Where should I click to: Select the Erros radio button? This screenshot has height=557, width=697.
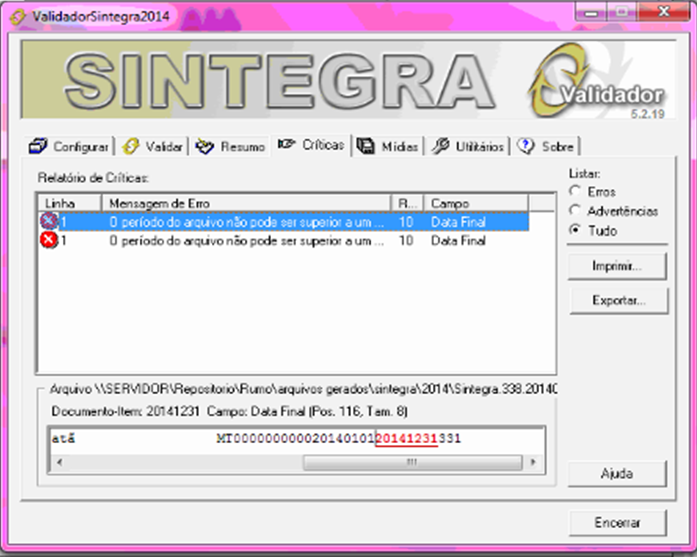tap(575, 191)
